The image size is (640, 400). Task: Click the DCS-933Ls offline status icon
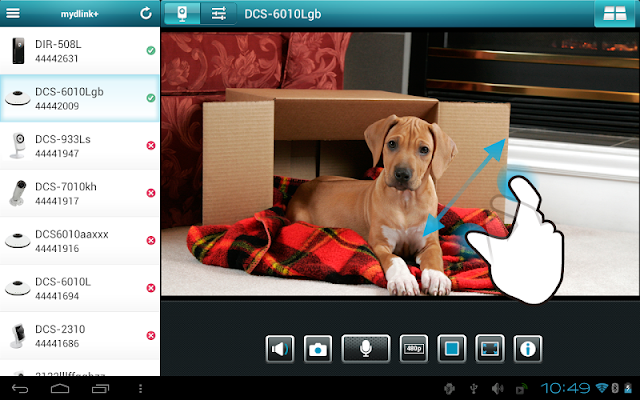coord(151,146)
